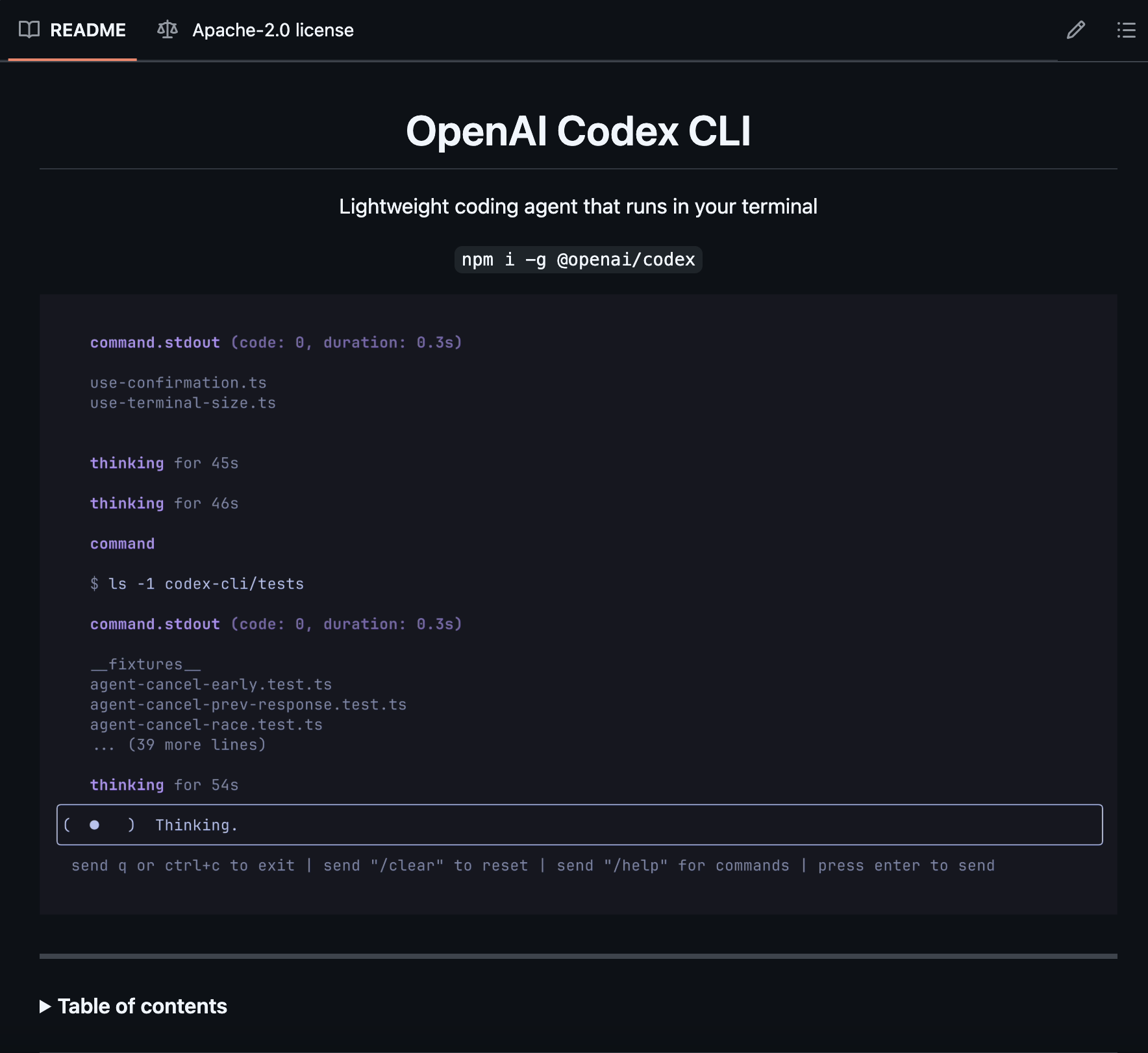Screen dimensions: 1148x1053
Task: Open the Apache-2.0 license tab
Action: pyautogui.click(x=273, y=30)
